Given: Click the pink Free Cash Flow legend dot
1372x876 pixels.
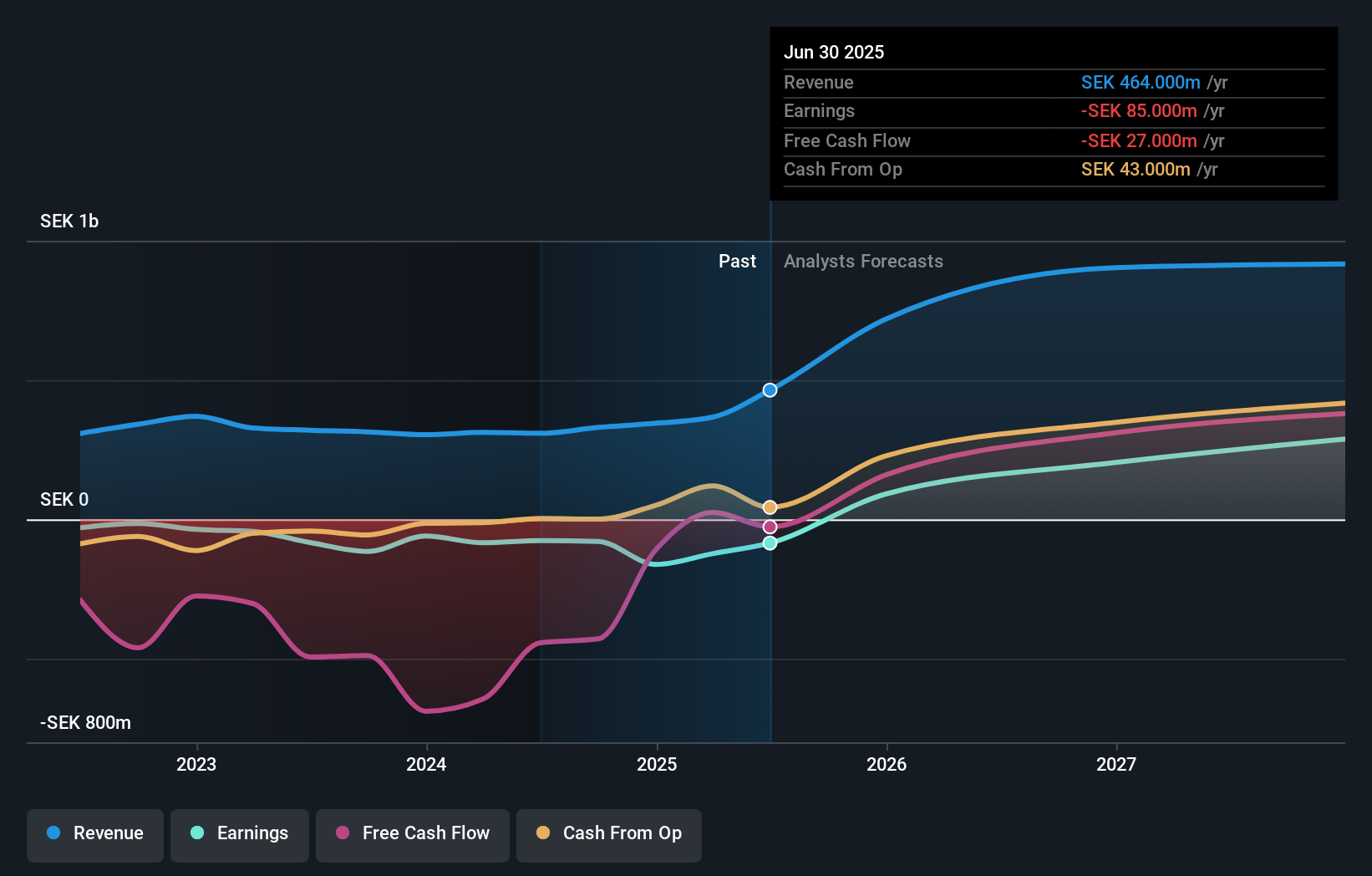Looking at the screenshot, I should coord(343,833).
